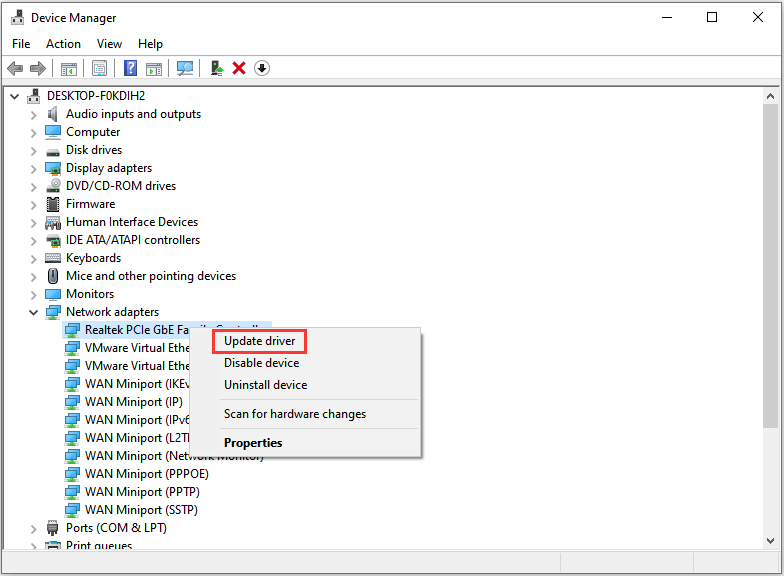
Task: Click the WAN Miniport (SSTP) adapter icon
Action: coord(72,510)
